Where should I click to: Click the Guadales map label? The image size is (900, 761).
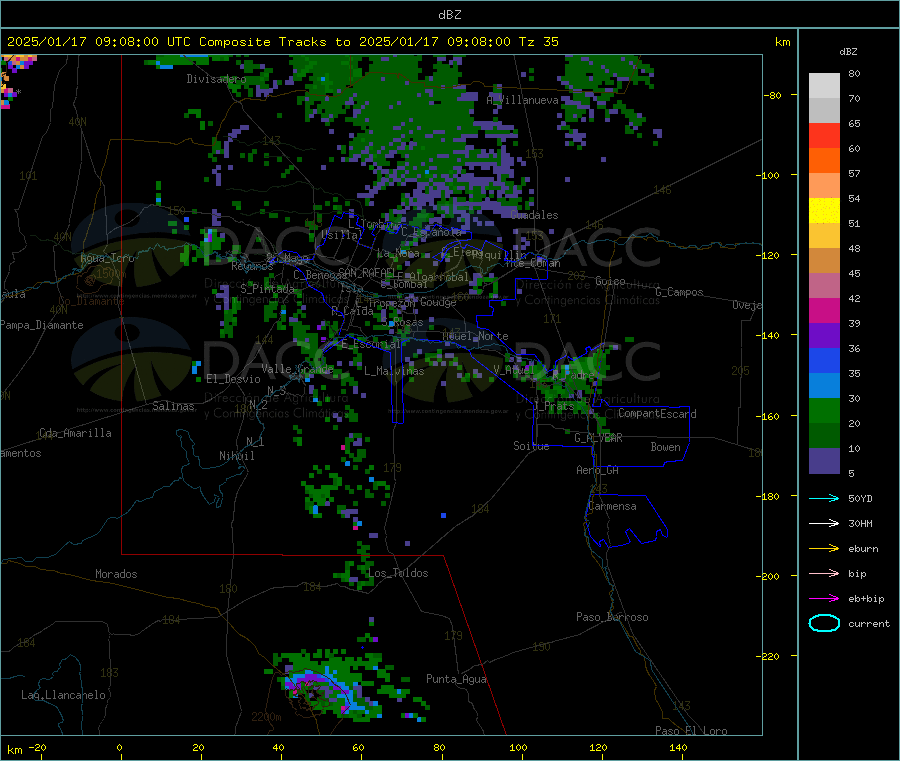pos(534,215)
